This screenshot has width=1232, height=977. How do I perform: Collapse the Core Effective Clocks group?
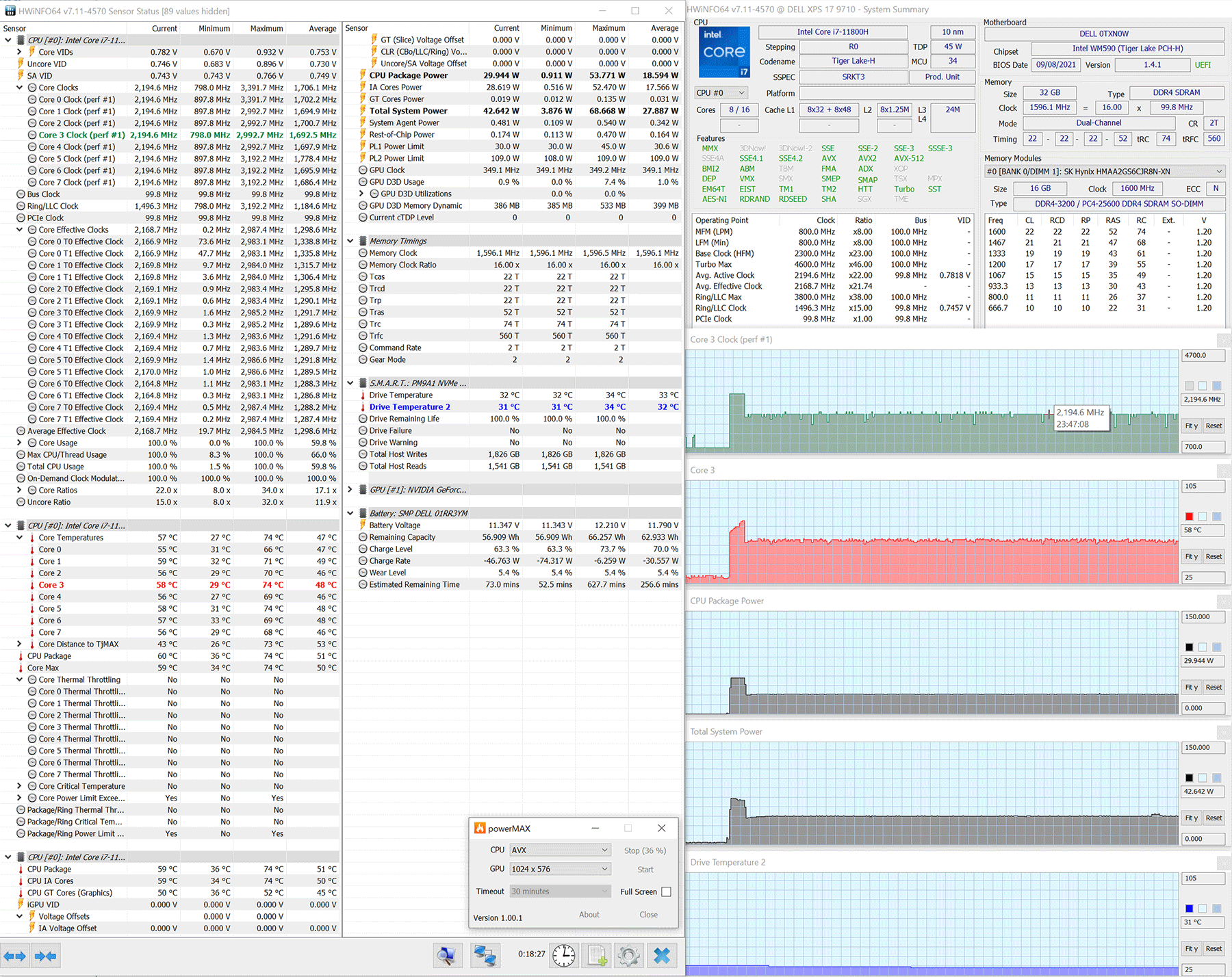[19, 230]
